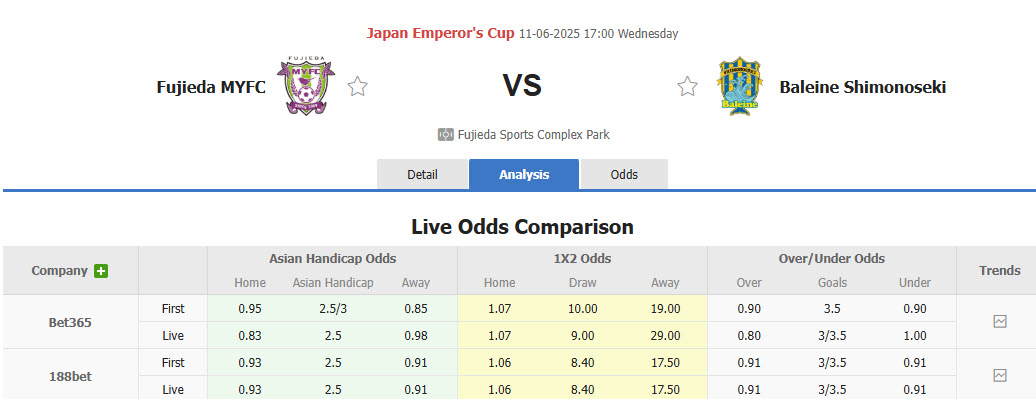Click the stadium icon beside Fujieda Sports Complex Park

pyautogui.click(x=445, y=135)
